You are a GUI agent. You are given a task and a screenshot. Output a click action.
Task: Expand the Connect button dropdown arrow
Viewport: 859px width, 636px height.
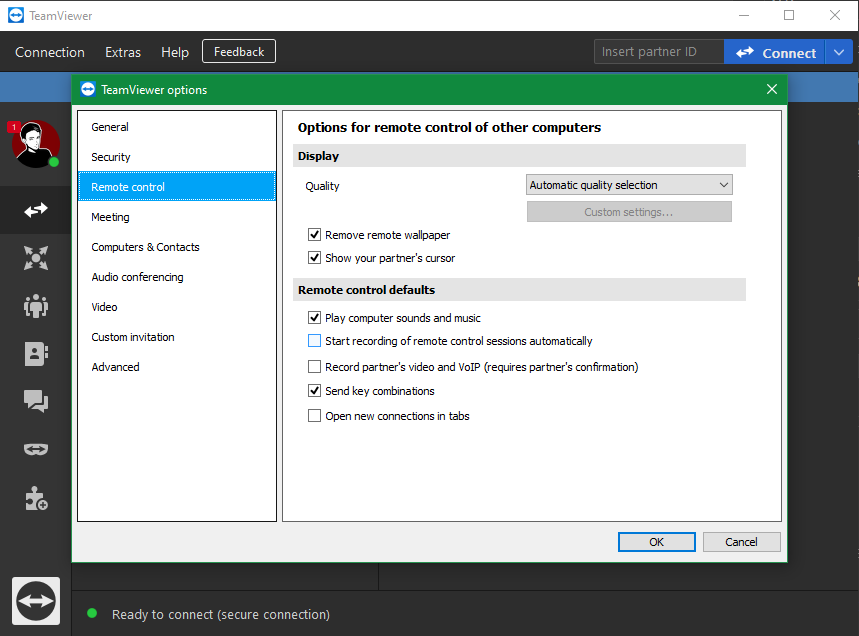839,51
